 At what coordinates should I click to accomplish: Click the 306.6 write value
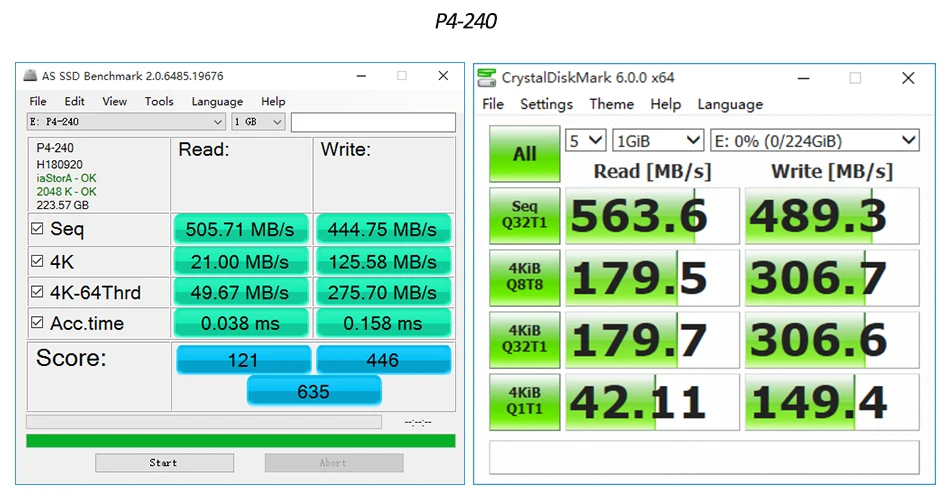pyautogui.click(x=832, y=339)
